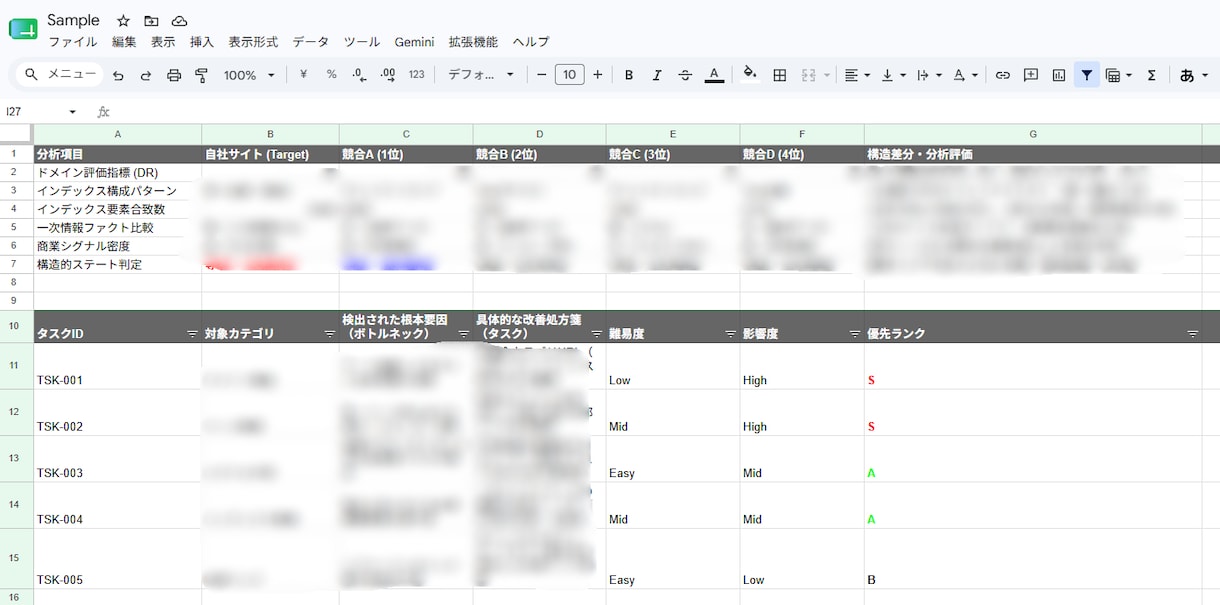Viewport: 1220px width, 605px height.
Task: Open the Gemini menu
Action: [414, 42]
